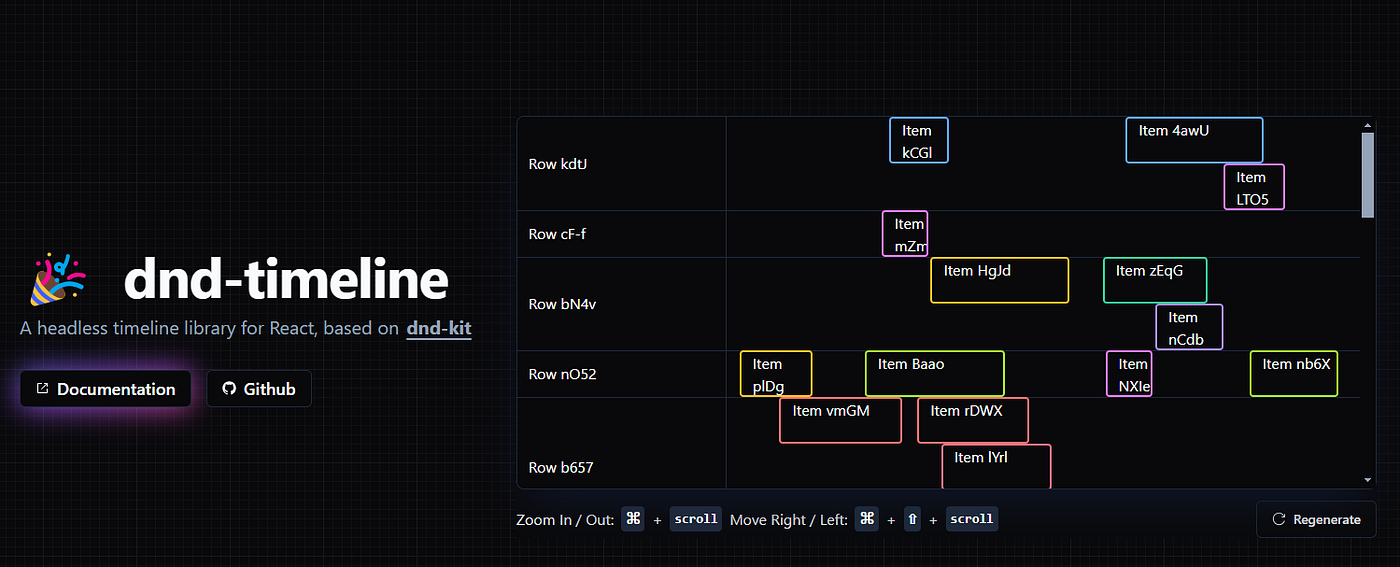Click the scrollbar down arrow

1368,481
